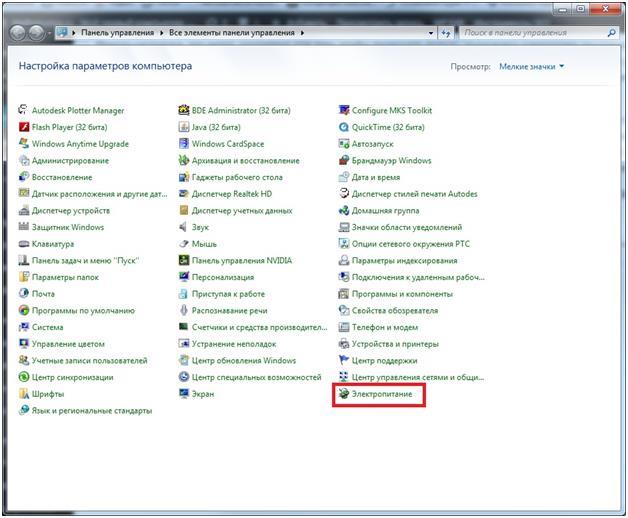Open the Распознавание речи microphone icon

[x=183, y=310]
